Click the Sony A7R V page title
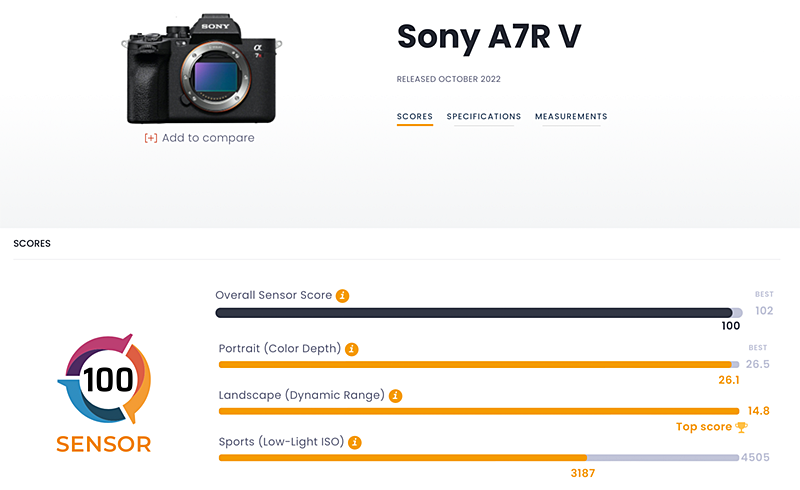The height and width of the screenshot is (490, 800). tap(488, 37)
